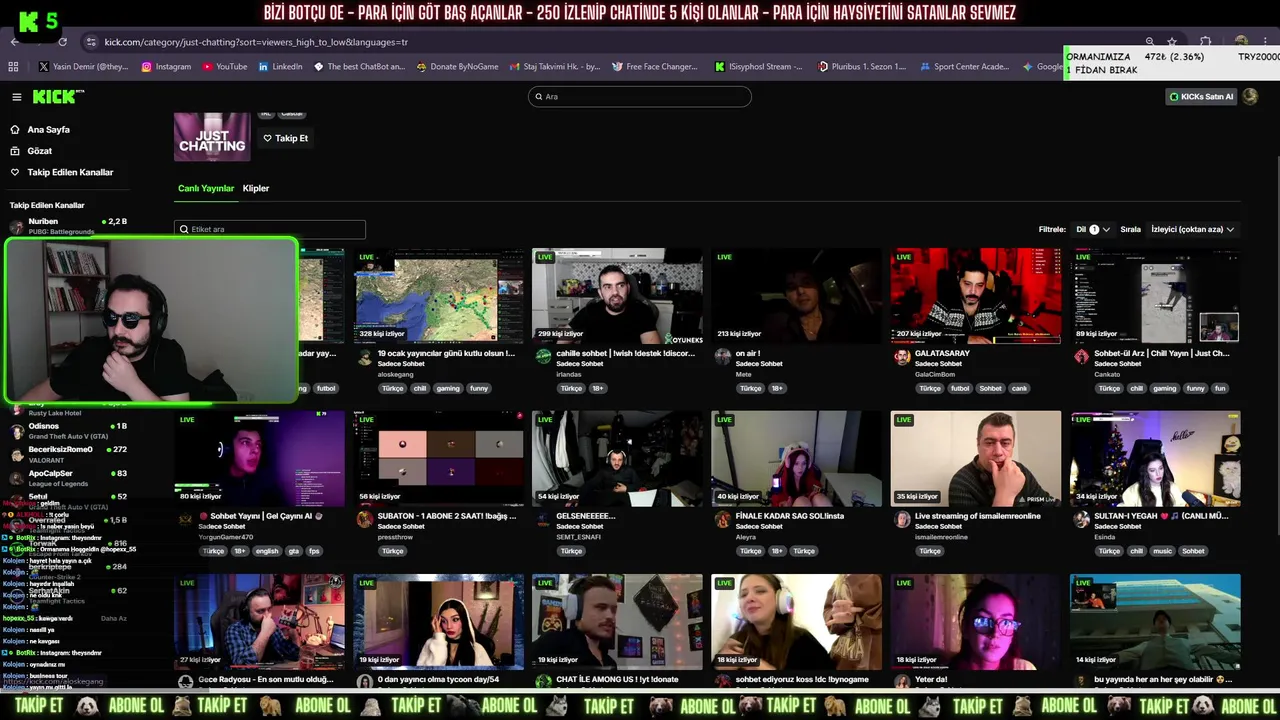Open the hamburger sidebar menu
This screenshot has width=1280, height=720.
click(16, 97)
